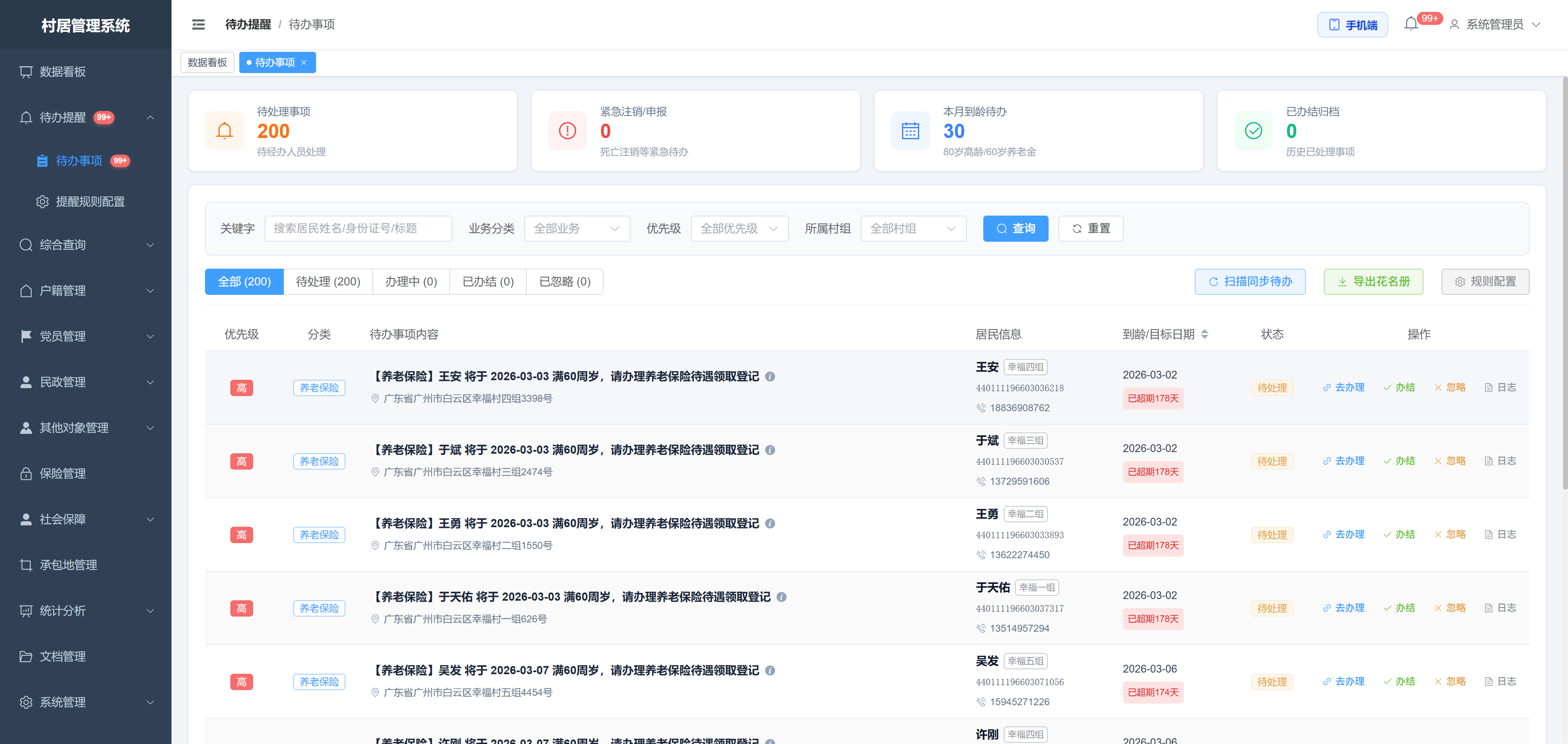Switch to the 数据看板 page tab
The width and height of the screenshot is (1568, 744).
tap(207, 63)
